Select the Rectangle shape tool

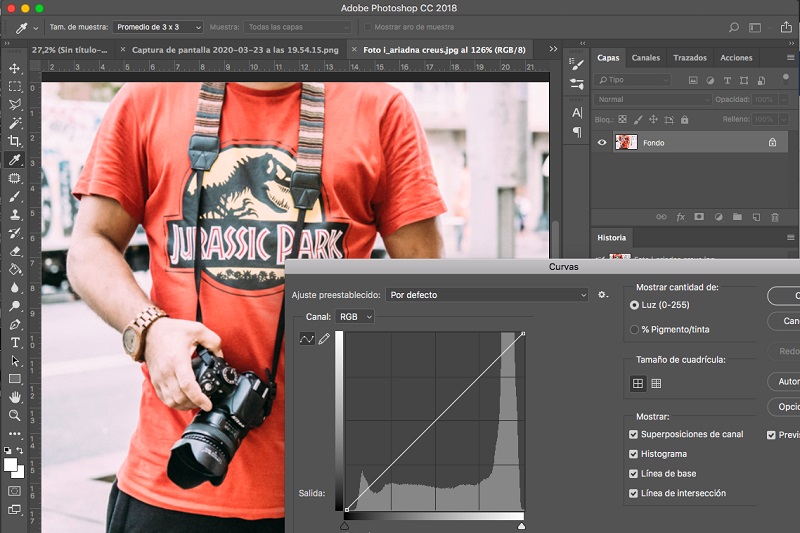15,378
